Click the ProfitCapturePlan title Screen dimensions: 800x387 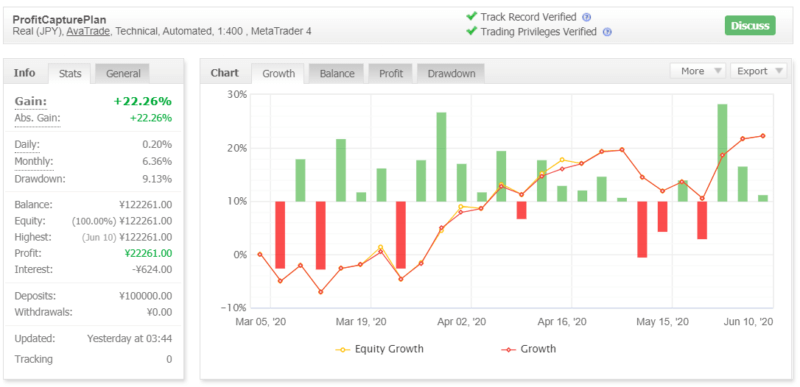coord(60,20)
